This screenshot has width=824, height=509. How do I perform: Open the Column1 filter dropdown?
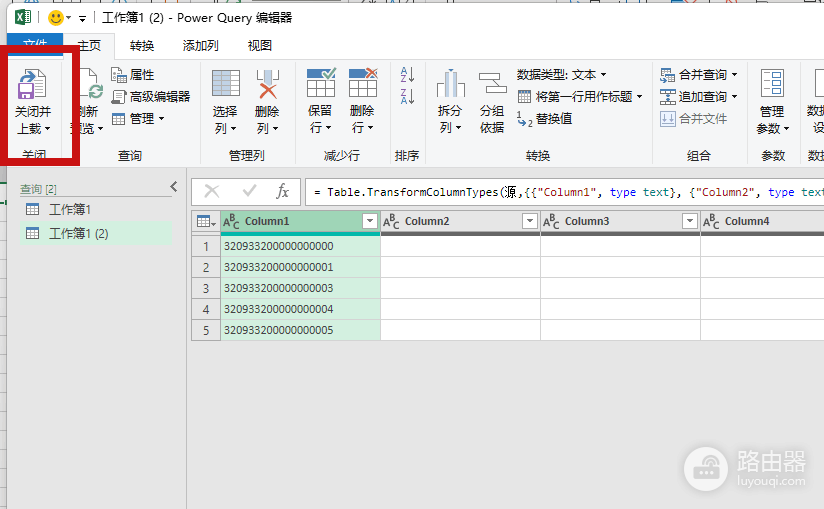coord(370,221)
